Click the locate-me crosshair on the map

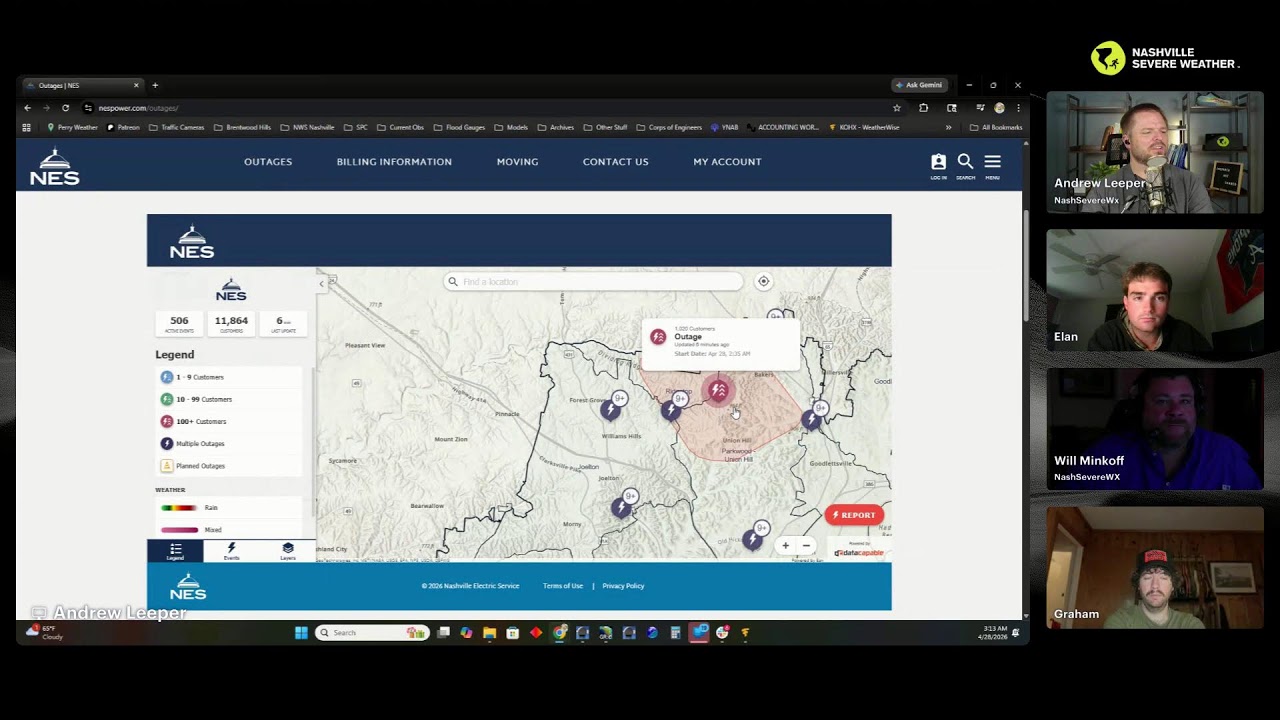[x=763, y=282]
